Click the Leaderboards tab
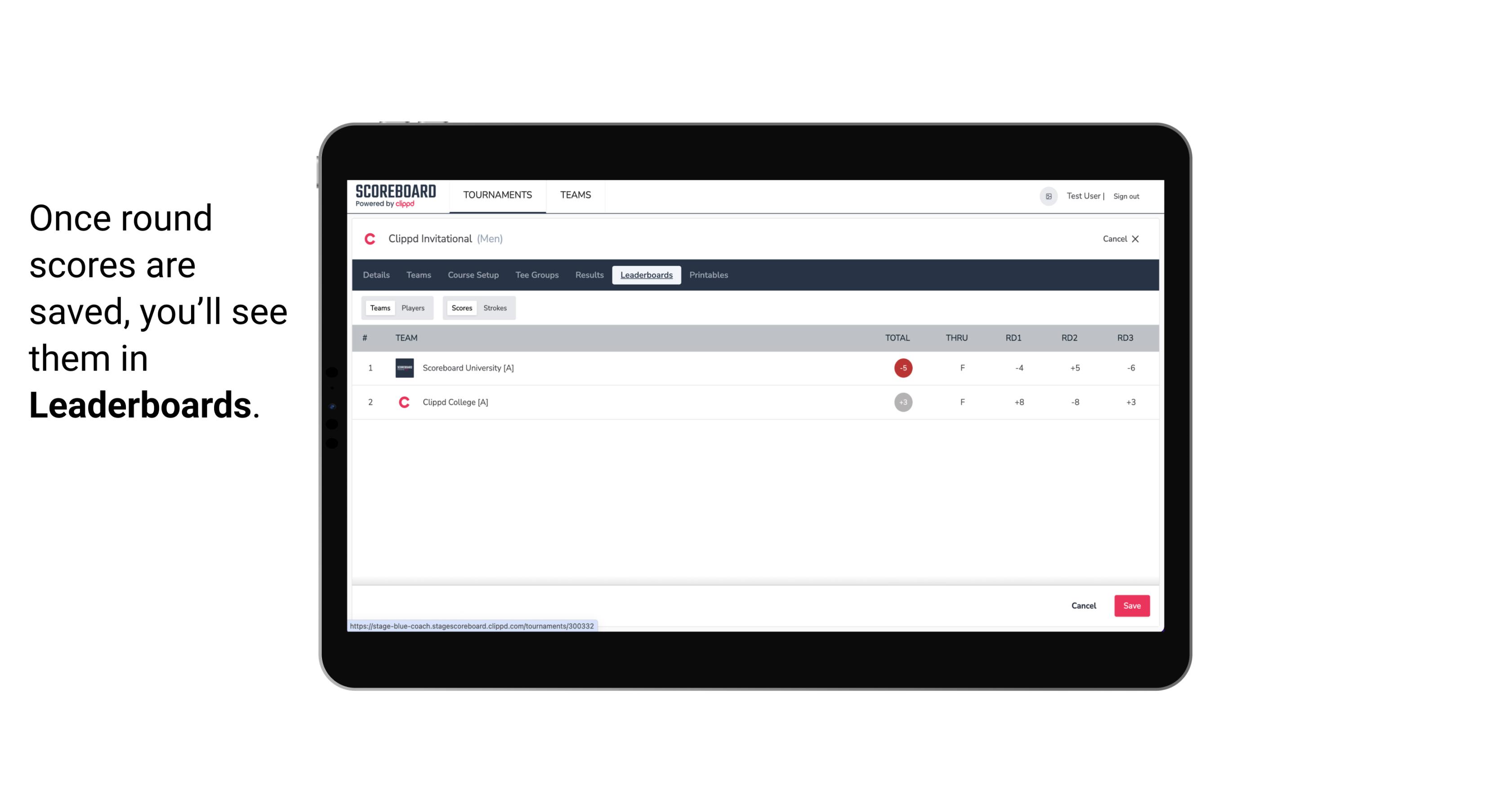Viewport: 1509px width, 812px height. point(647,275)
